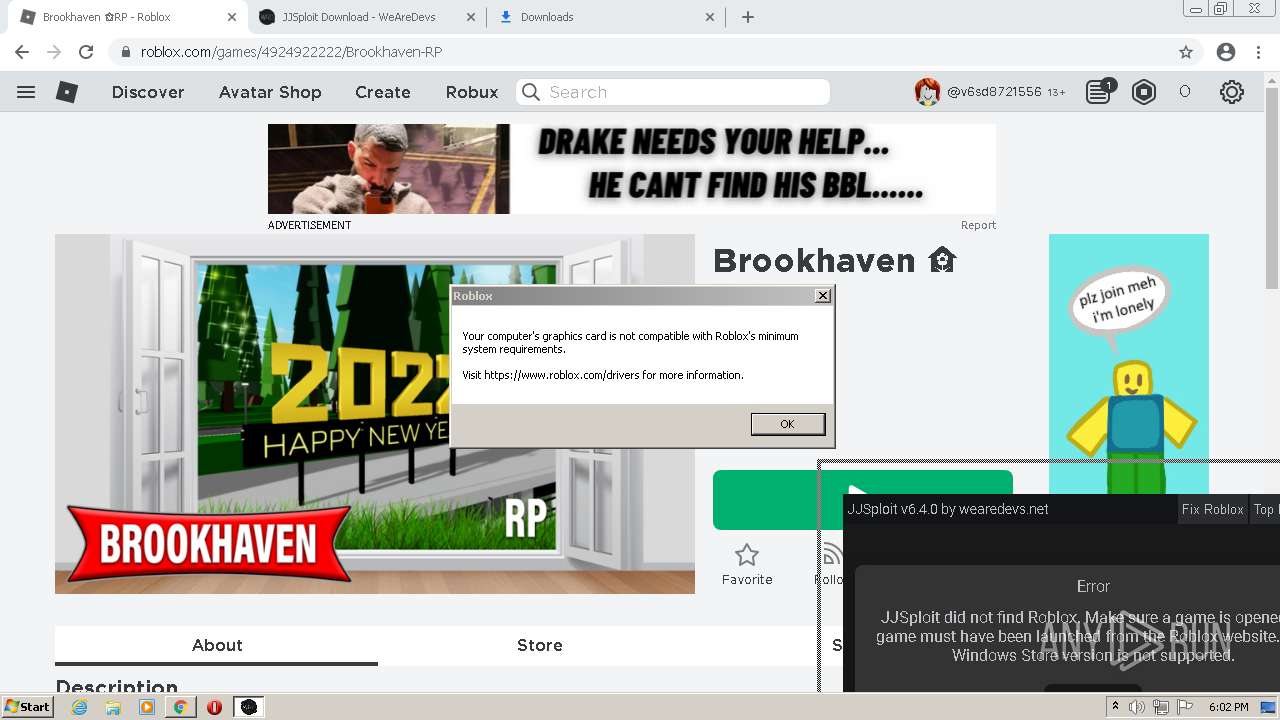Open the Chrome three-dot menu
The width and height of the screenshot is (1280, 720).
tap(1258, 52)
